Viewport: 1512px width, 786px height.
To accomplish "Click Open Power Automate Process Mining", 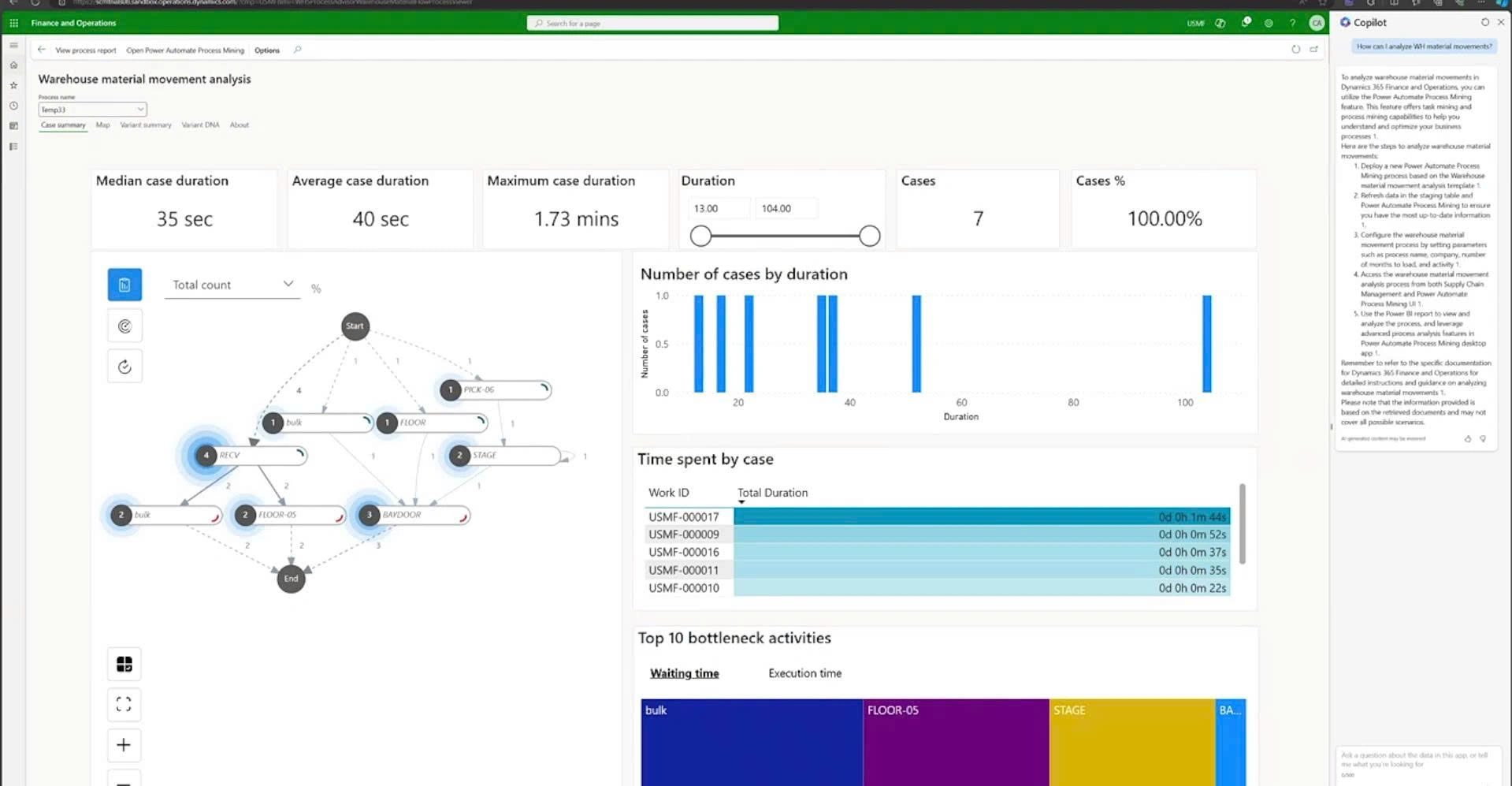I will pyautogui.click(x=185, y=50).
